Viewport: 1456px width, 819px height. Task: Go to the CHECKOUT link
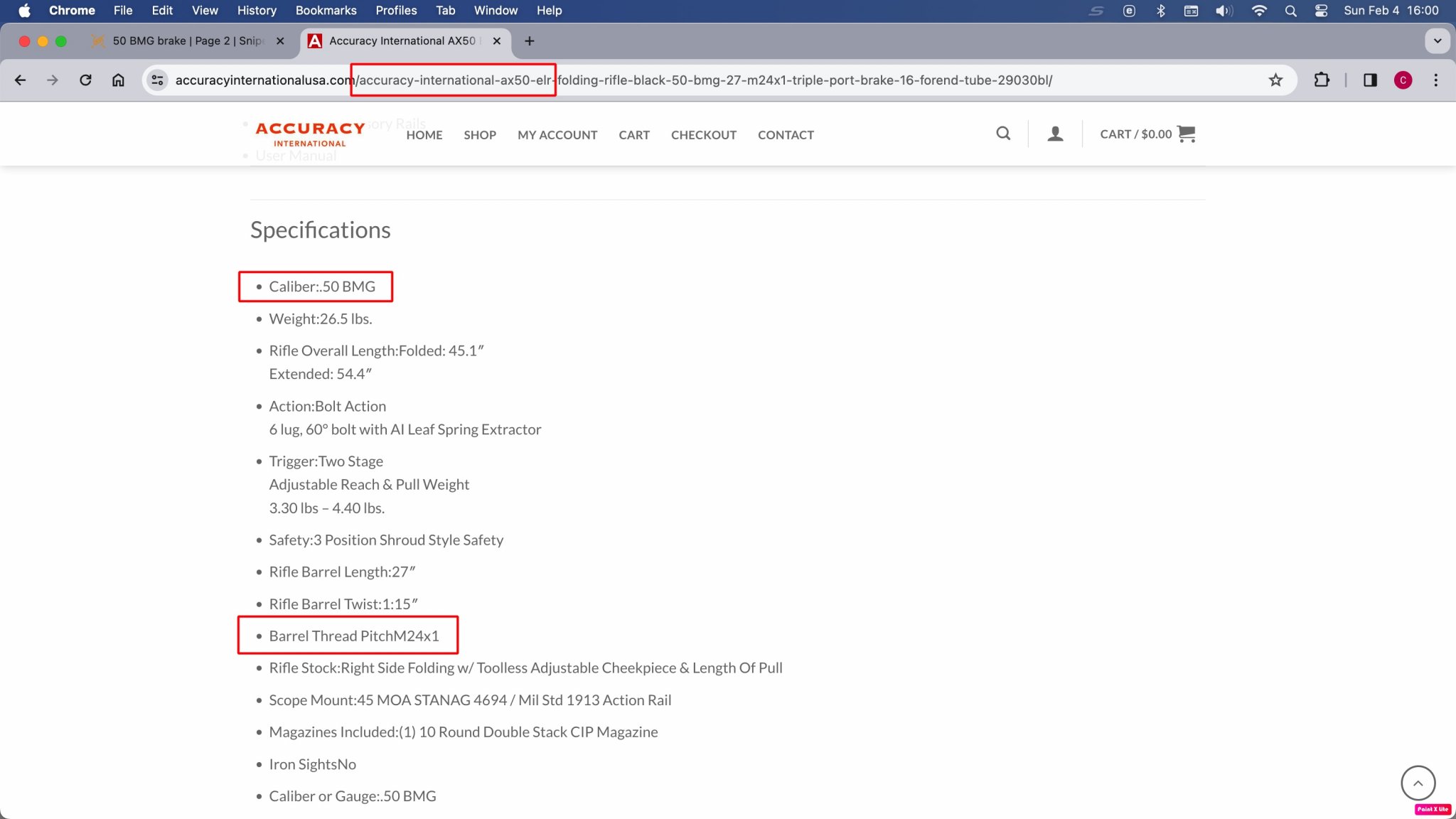[704, 135]
